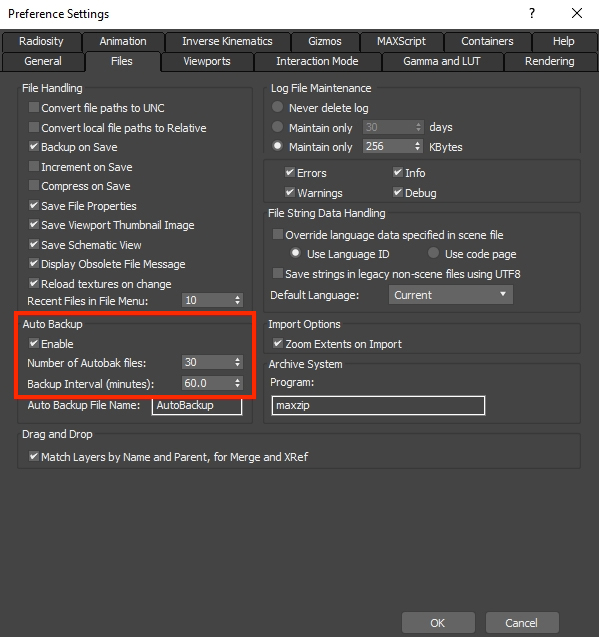Choose Use code page radio option
The image size is (599, 637).
(434, 254)
